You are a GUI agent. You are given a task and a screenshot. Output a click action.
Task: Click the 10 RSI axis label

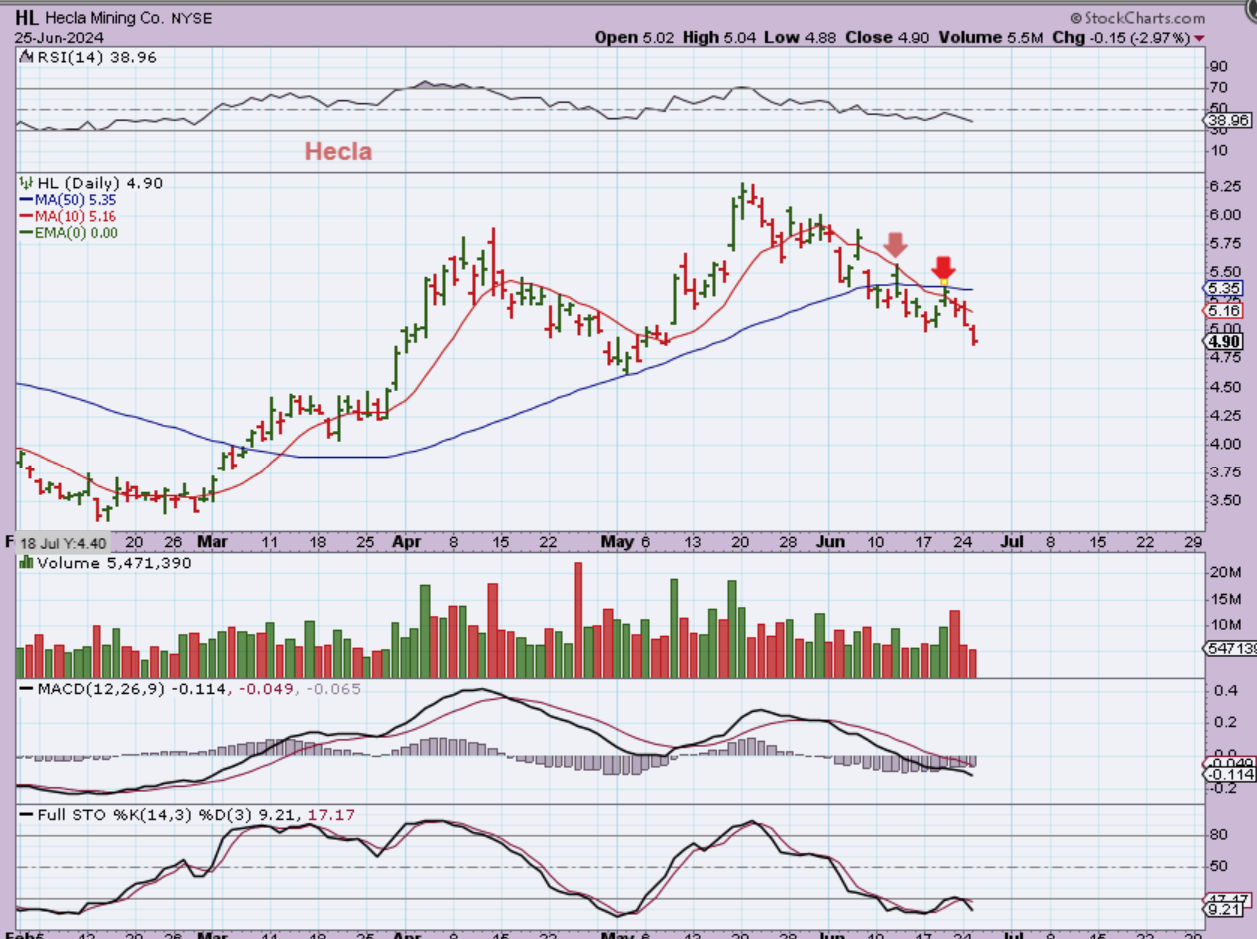point(1219,150)
